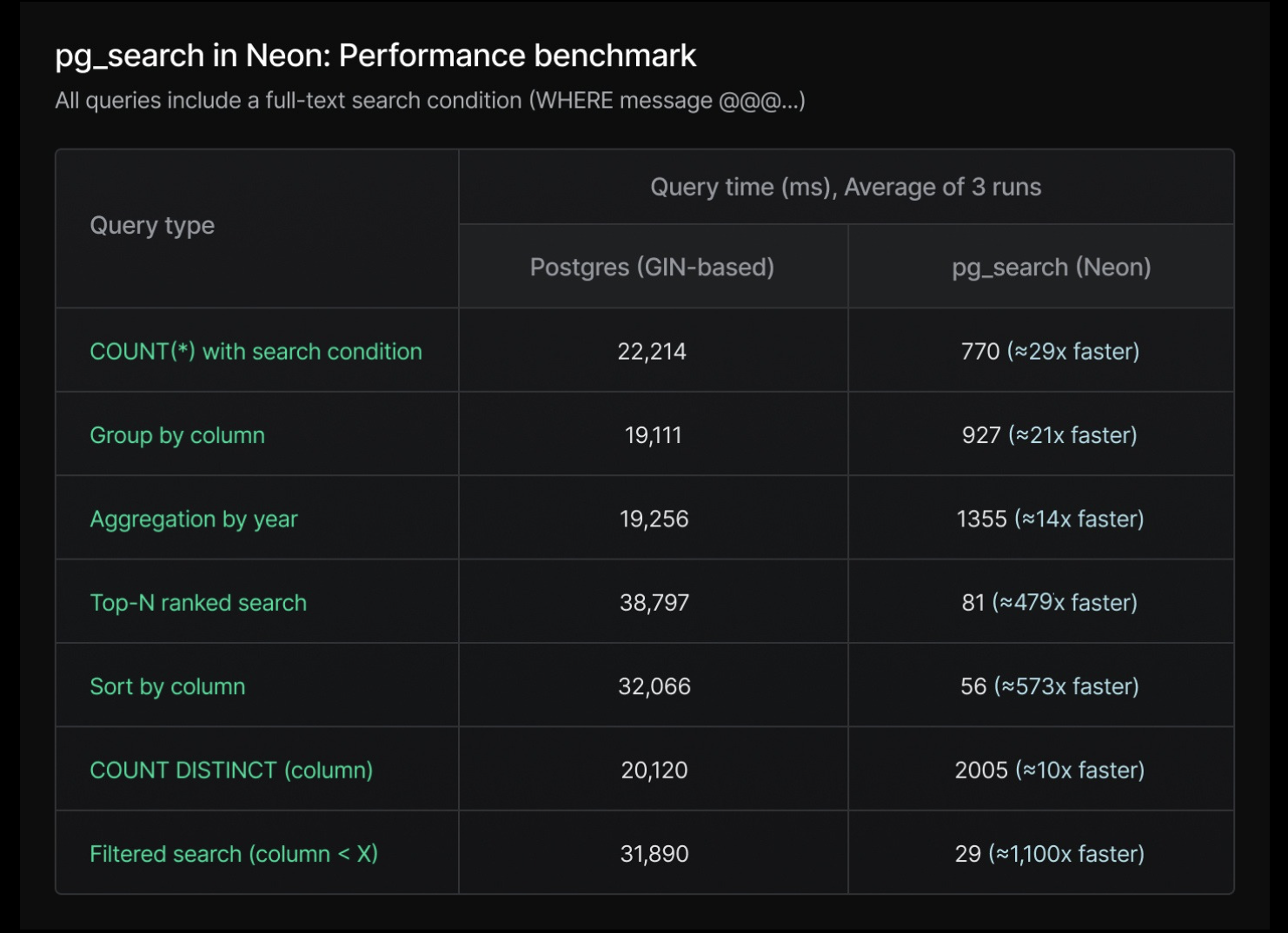
Task: Select the 770 (≈29x faster) cell
Action: (x=1041, y=351)
